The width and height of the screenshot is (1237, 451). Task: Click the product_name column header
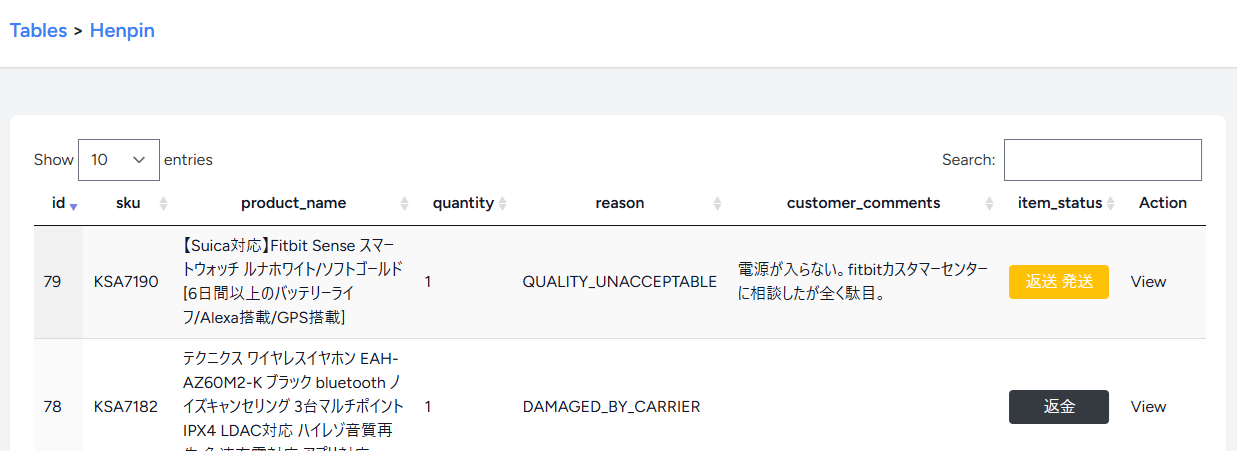pyautogui.click(x=293, y=203)
